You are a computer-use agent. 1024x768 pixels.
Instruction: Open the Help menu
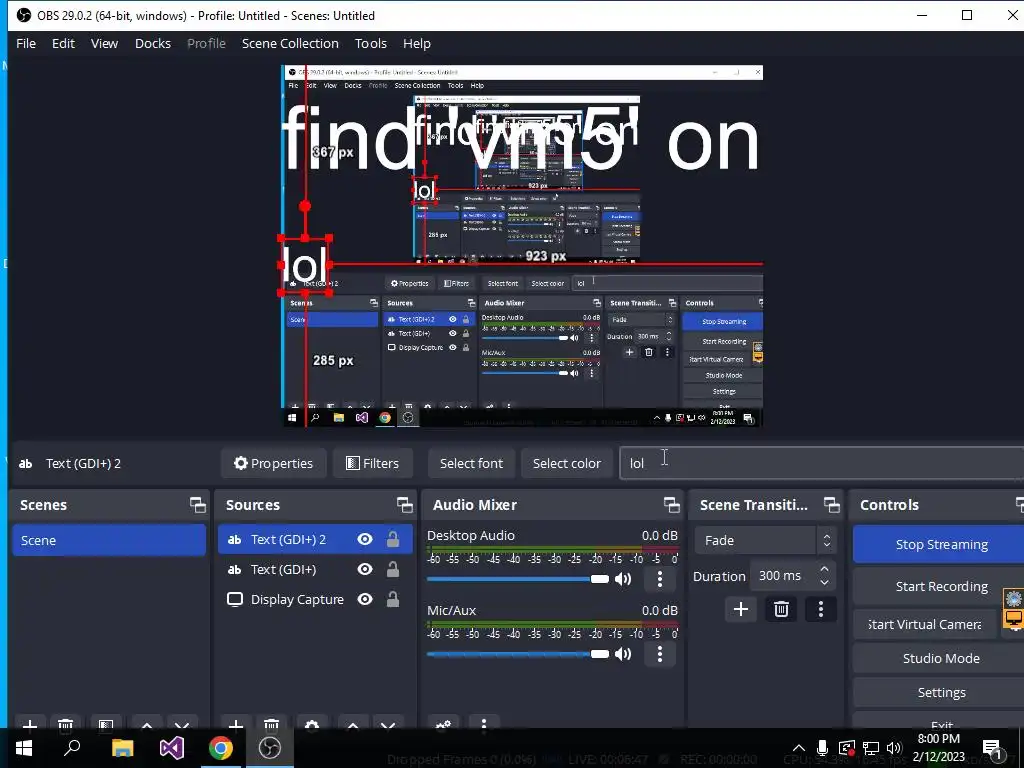click(417, 43)
